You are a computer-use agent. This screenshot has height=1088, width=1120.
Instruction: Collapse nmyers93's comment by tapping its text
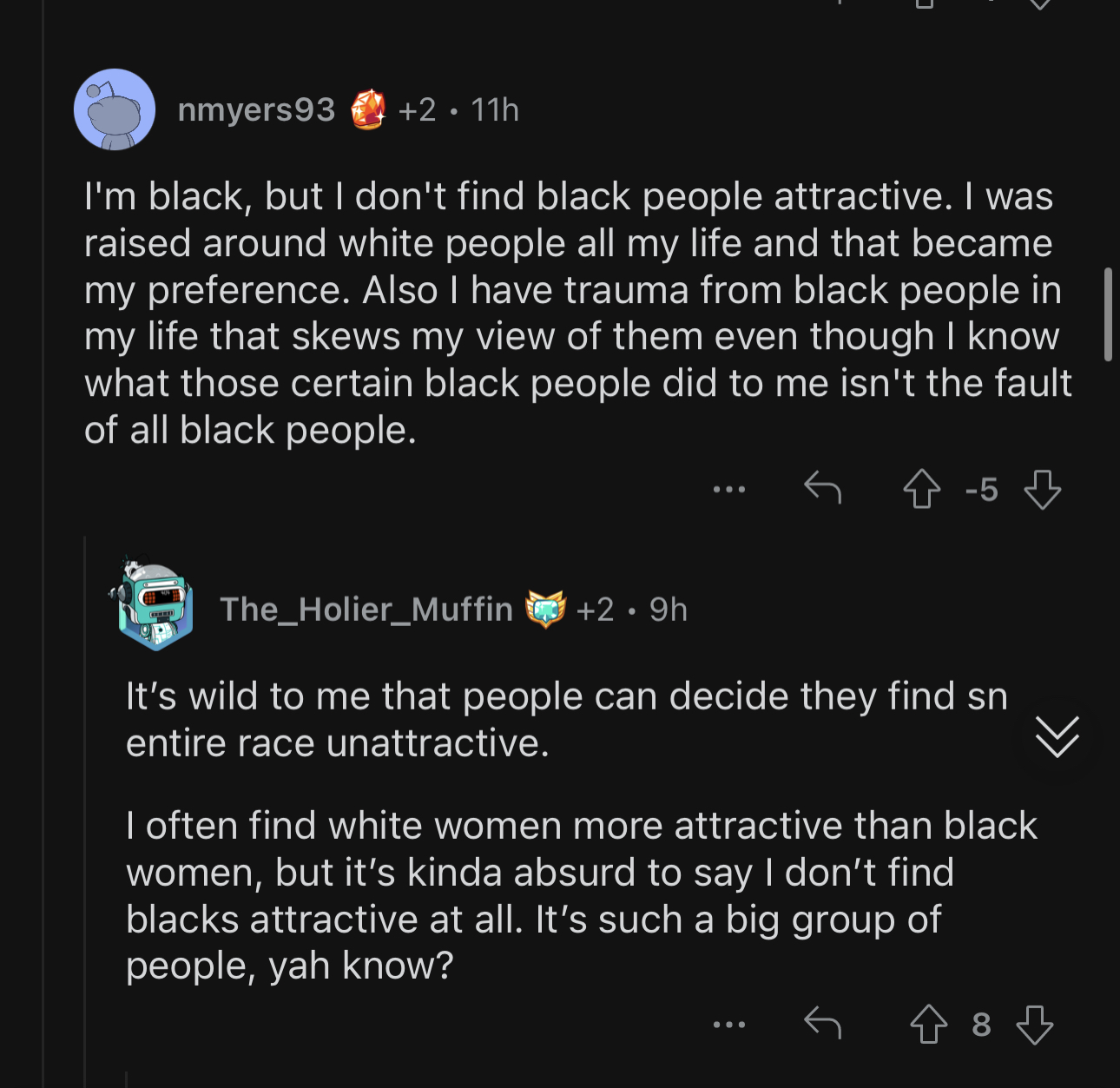[577, 313]
